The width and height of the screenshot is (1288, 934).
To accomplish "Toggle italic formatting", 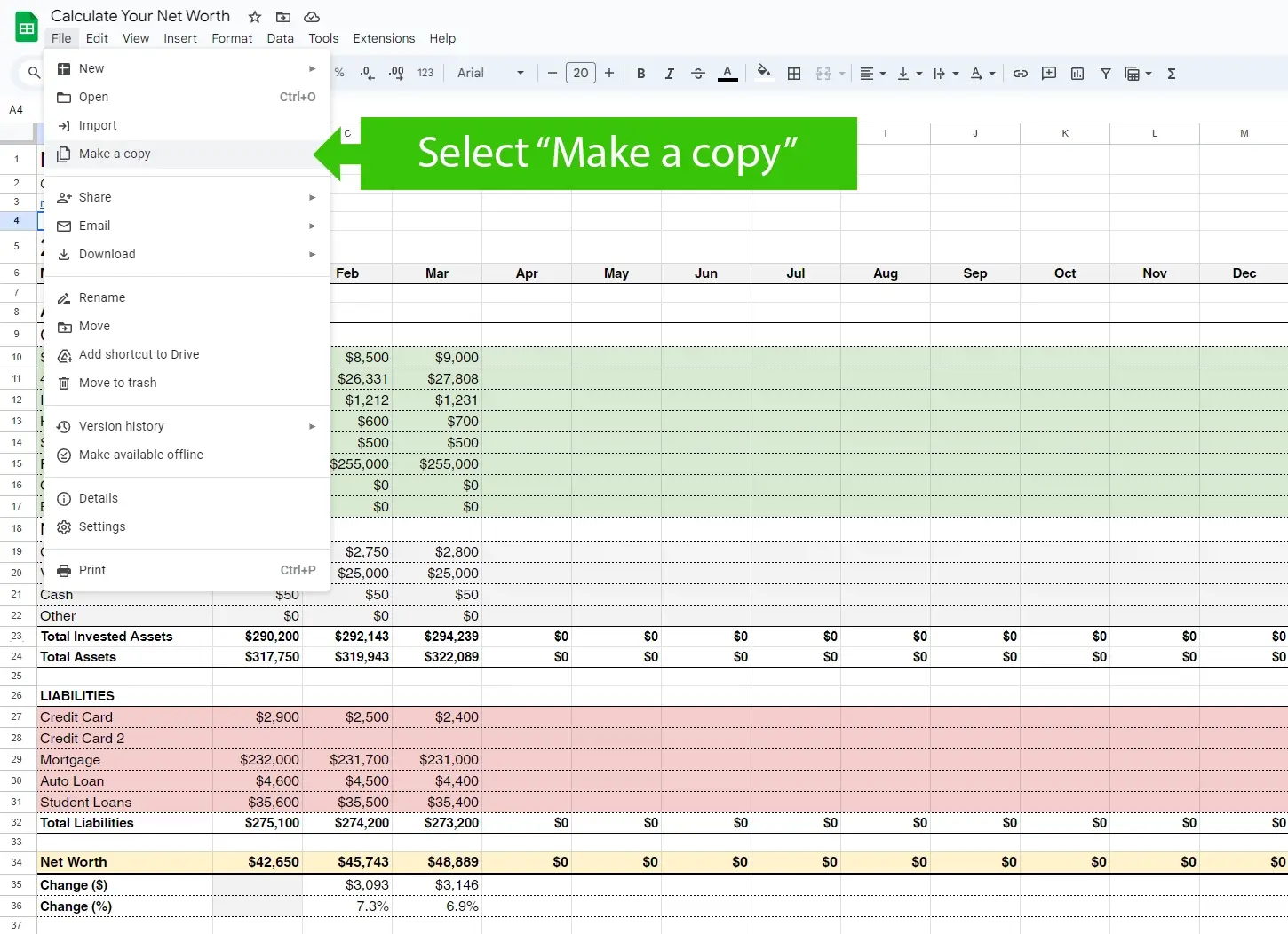I will coord(669,73).
